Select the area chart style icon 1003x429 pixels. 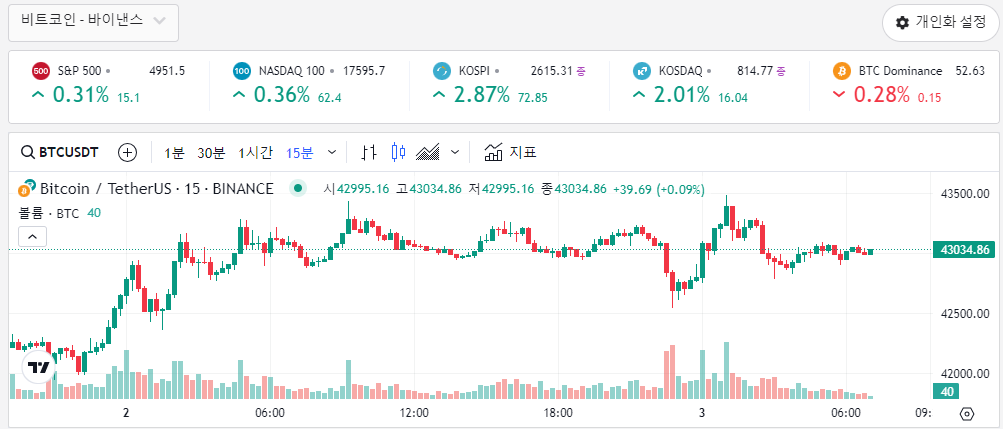429,152
